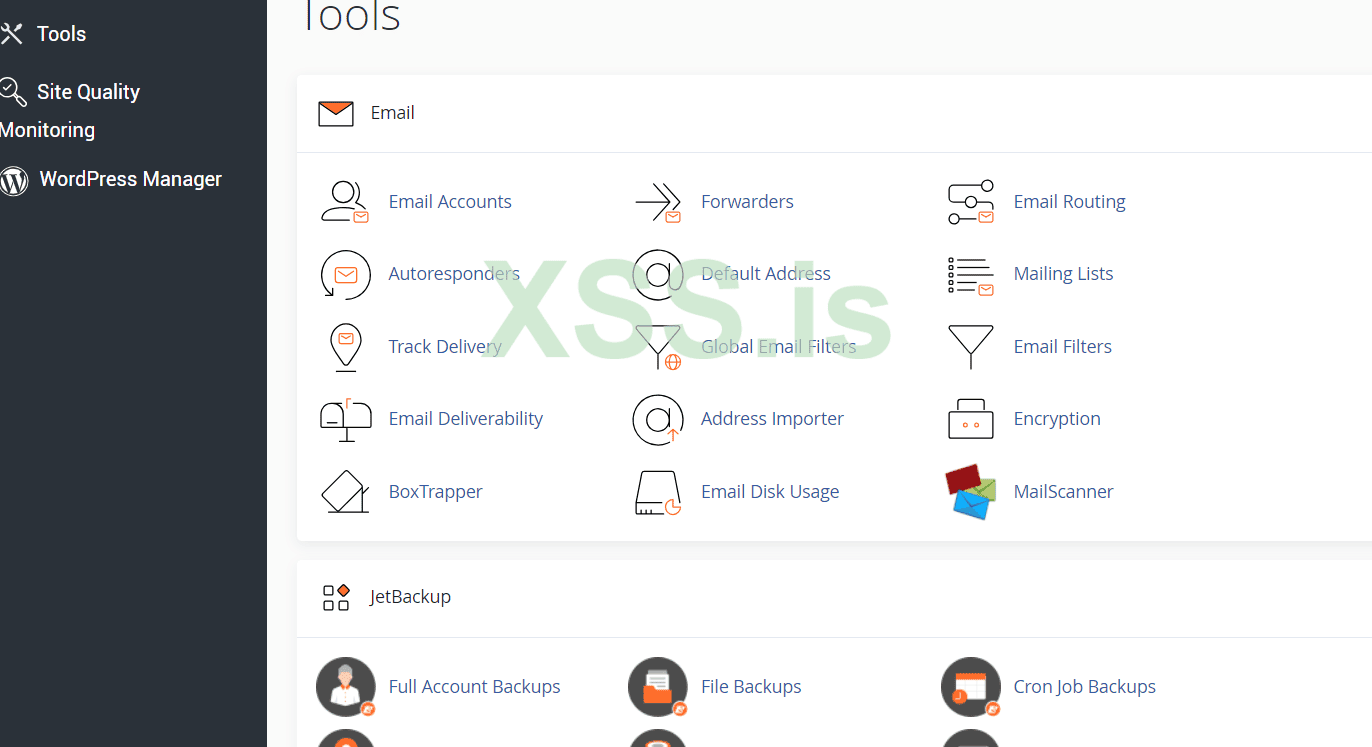Viewport: 1372px width, 747px height.
Task: Open WordPress Manager from the sidebar
Action: [130, 178]
